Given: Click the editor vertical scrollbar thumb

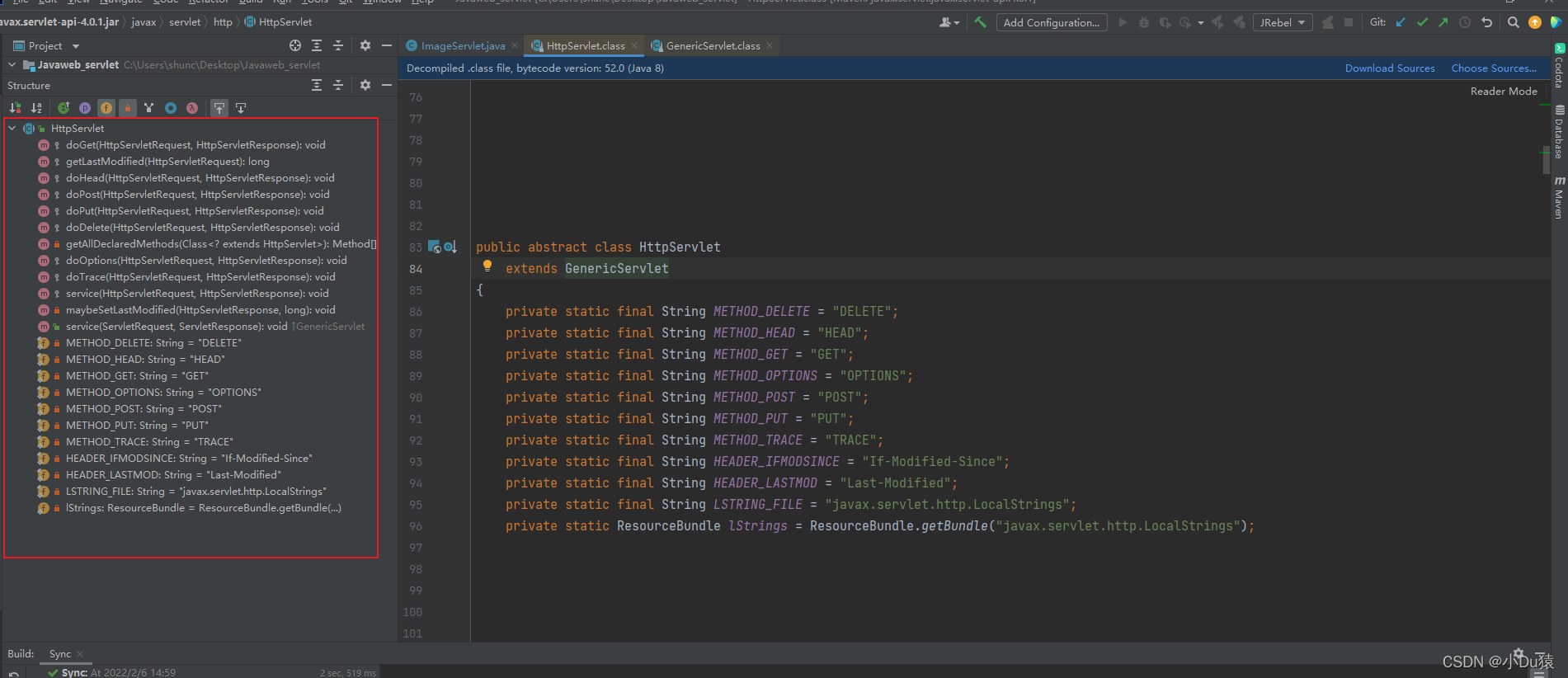Looking at the screenshot, I should coord(1546,161).
